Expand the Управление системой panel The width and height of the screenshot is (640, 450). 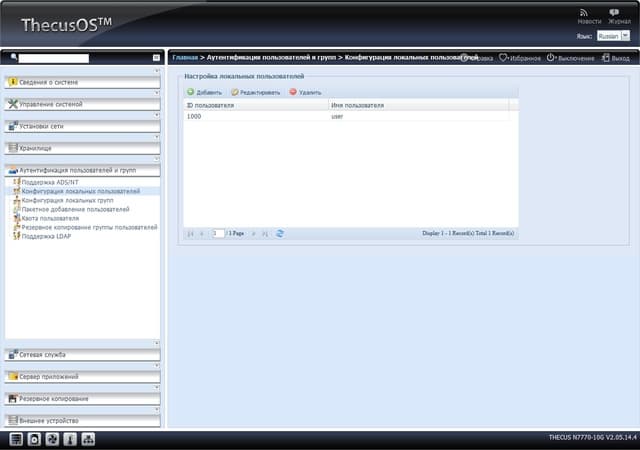[x=82, y=105]
